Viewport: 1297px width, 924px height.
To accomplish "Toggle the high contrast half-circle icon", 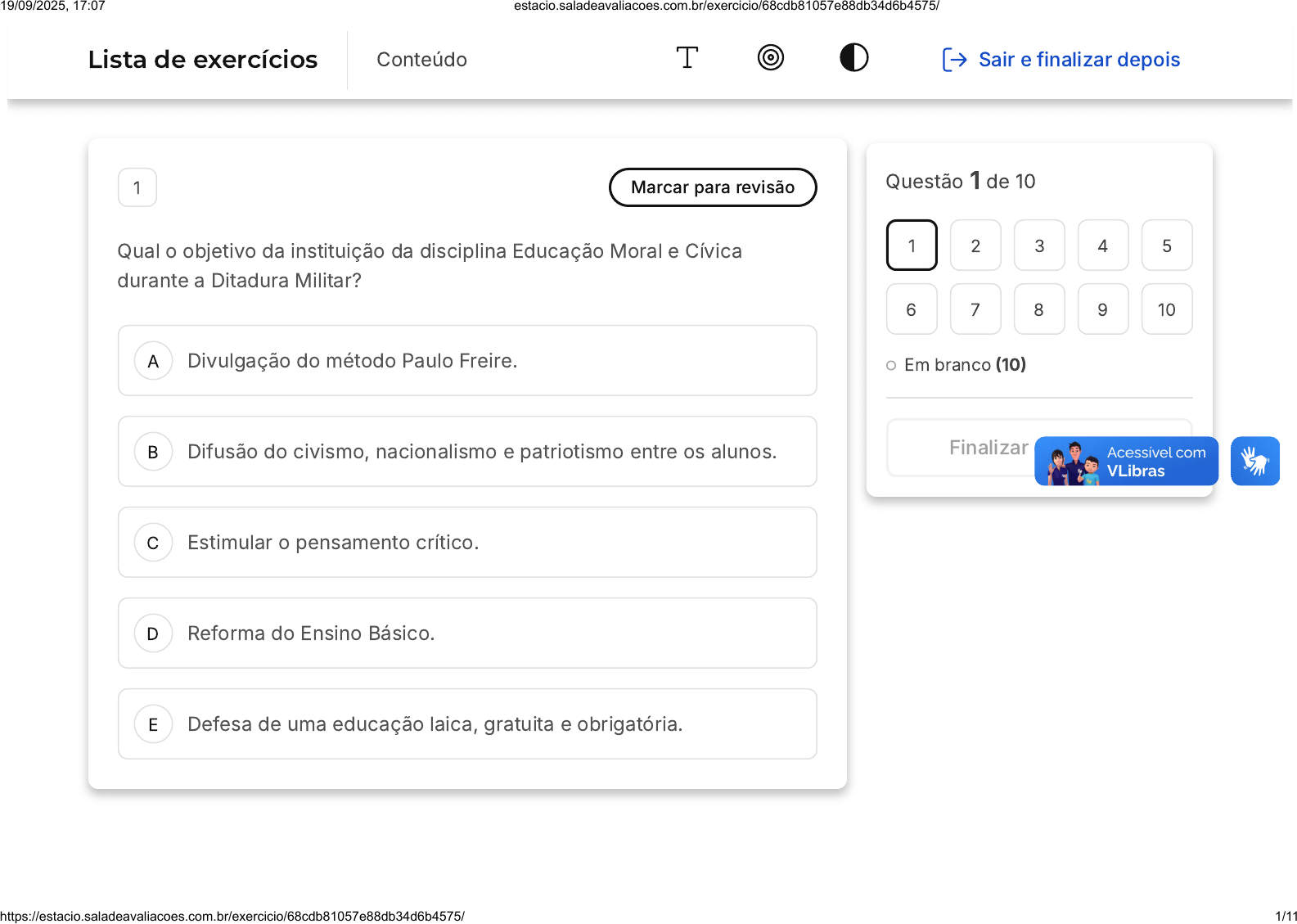I will point(853,58).
